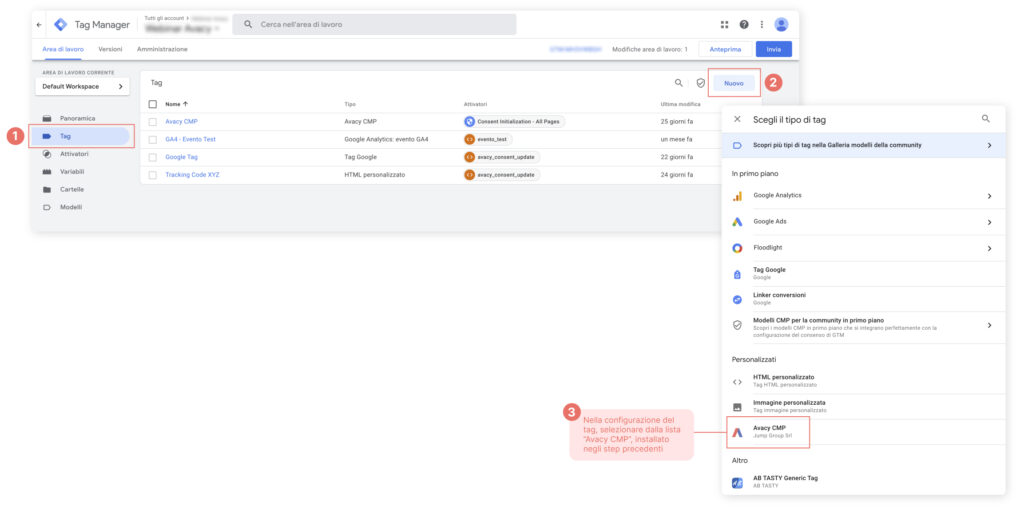Click the HTML personalizzato code brackets icon
Image resolution: width=1024 pixels, height=513 pixels.
(737, 382)
